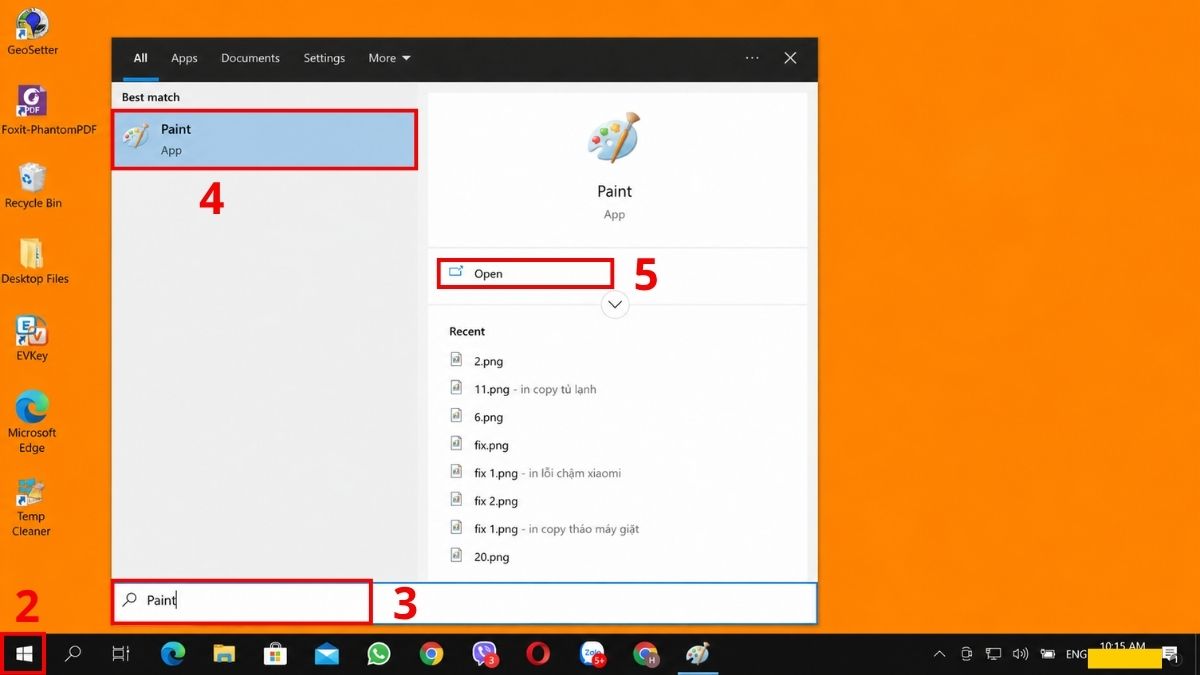
Task: Open recent file 2.png
Action: [488, 361]
